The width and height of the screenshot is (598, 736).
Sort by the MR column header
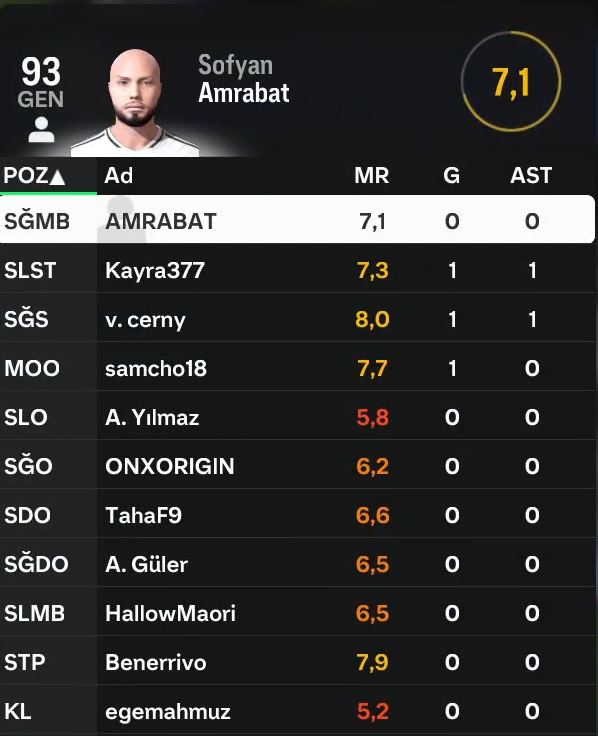point(371,176)
